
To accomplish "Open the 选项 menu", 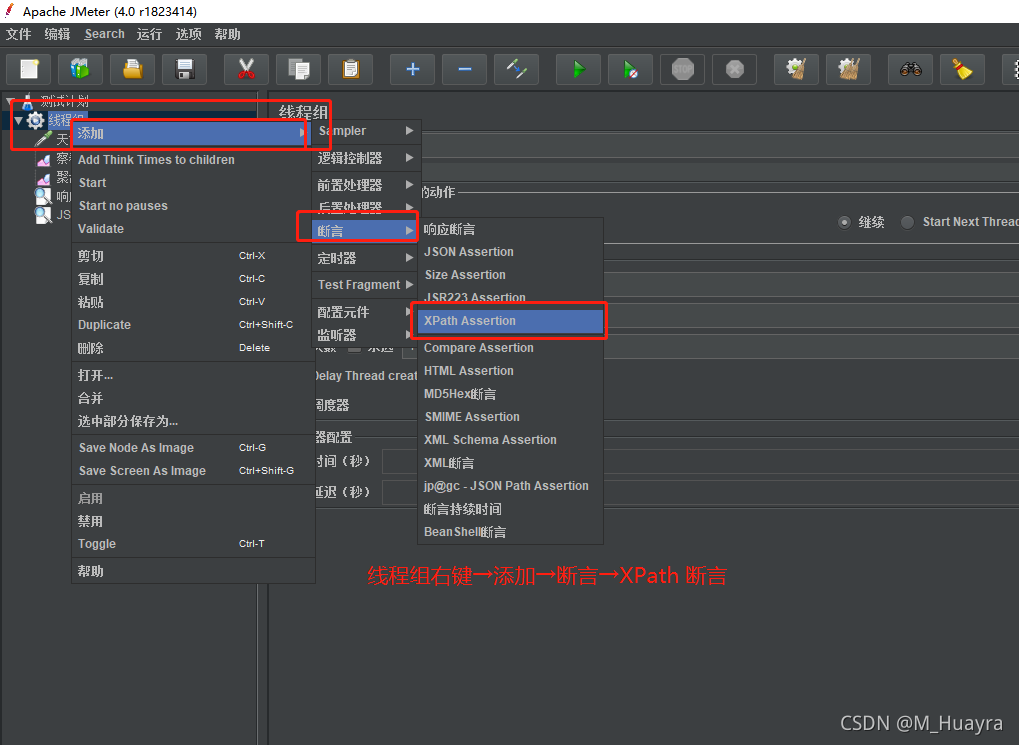I will [x=188, y=34].
